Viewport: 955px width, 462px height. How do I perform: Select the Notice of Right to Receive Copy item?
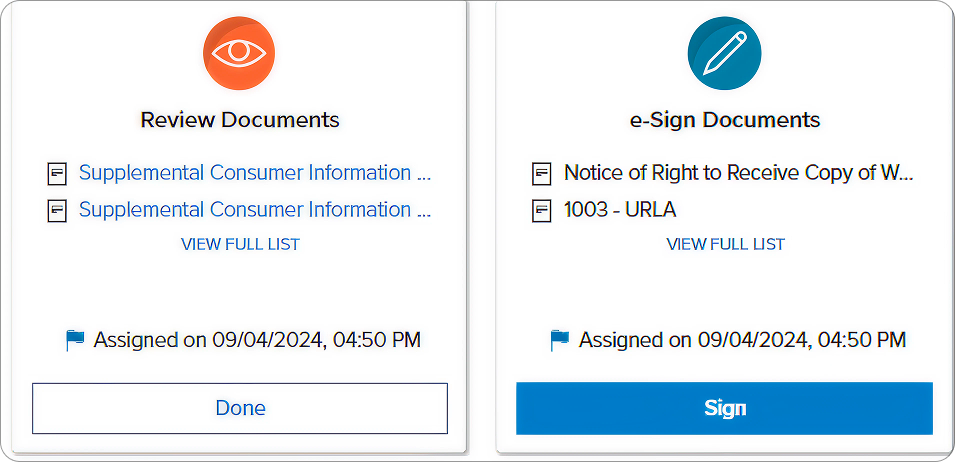tap(738, 173)
